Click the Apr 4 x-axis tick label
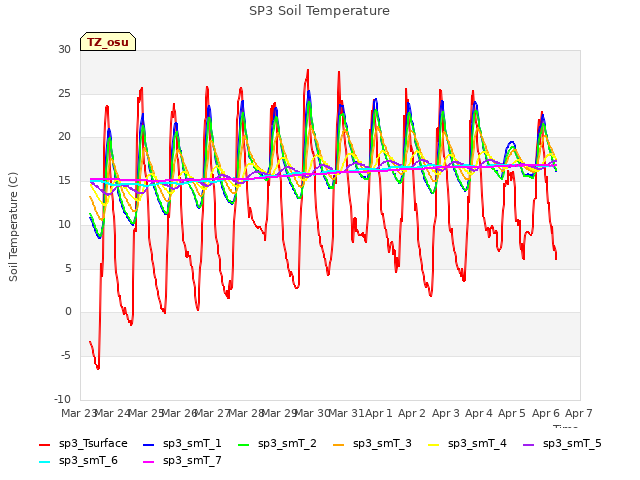 [479, 413]
